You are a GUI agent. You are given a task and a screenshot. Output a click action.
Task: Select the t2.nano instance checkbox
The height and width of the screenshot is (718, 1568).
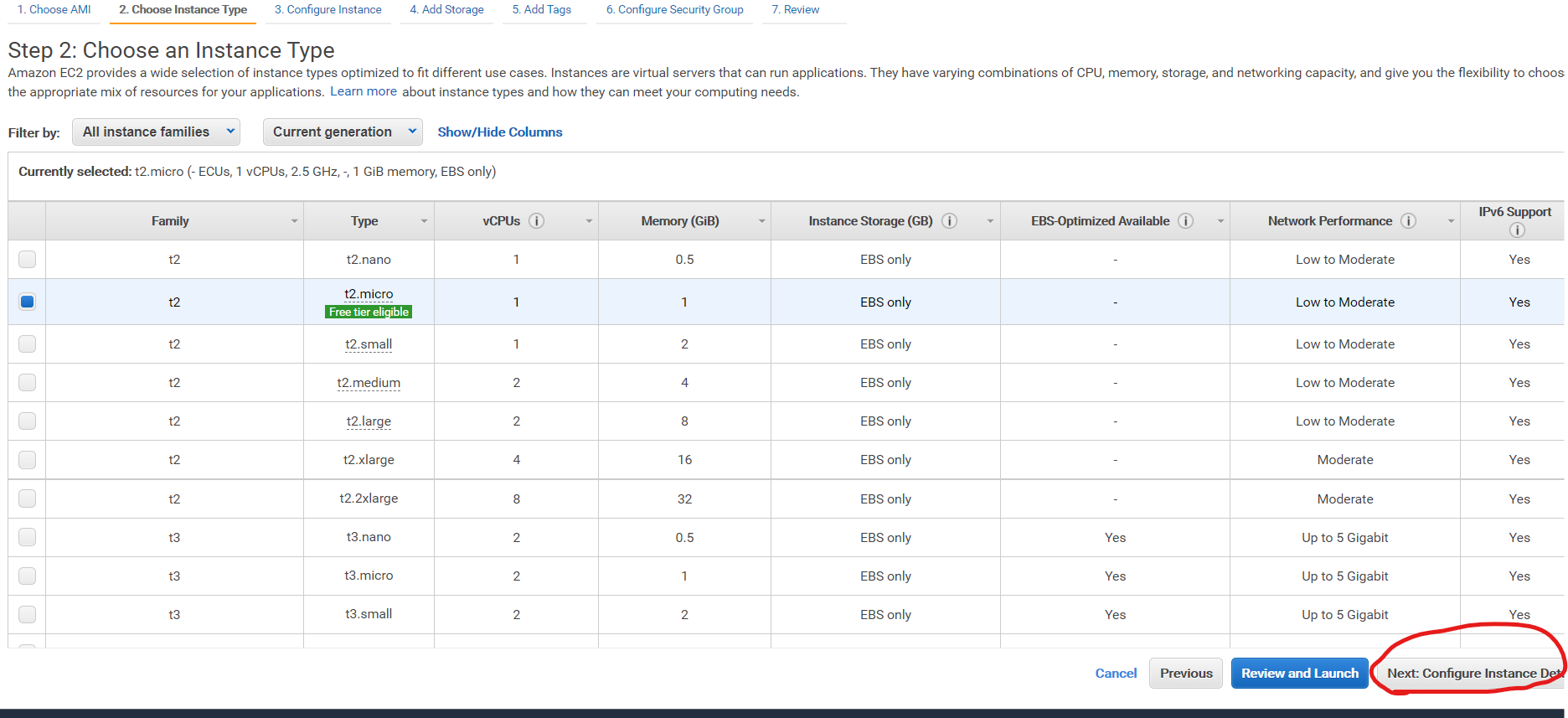(x=28, y=260)
